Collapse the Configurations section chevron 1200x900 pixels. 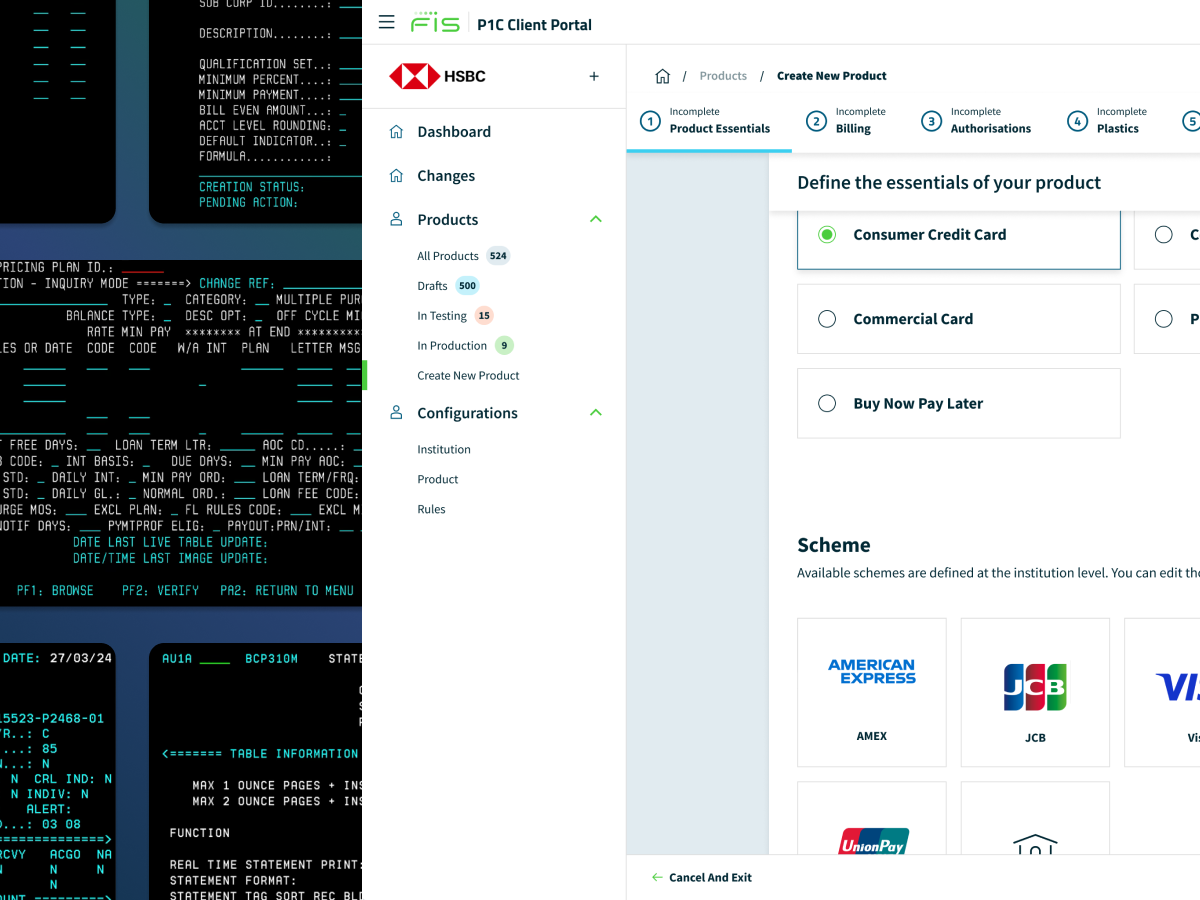point(596,412)
